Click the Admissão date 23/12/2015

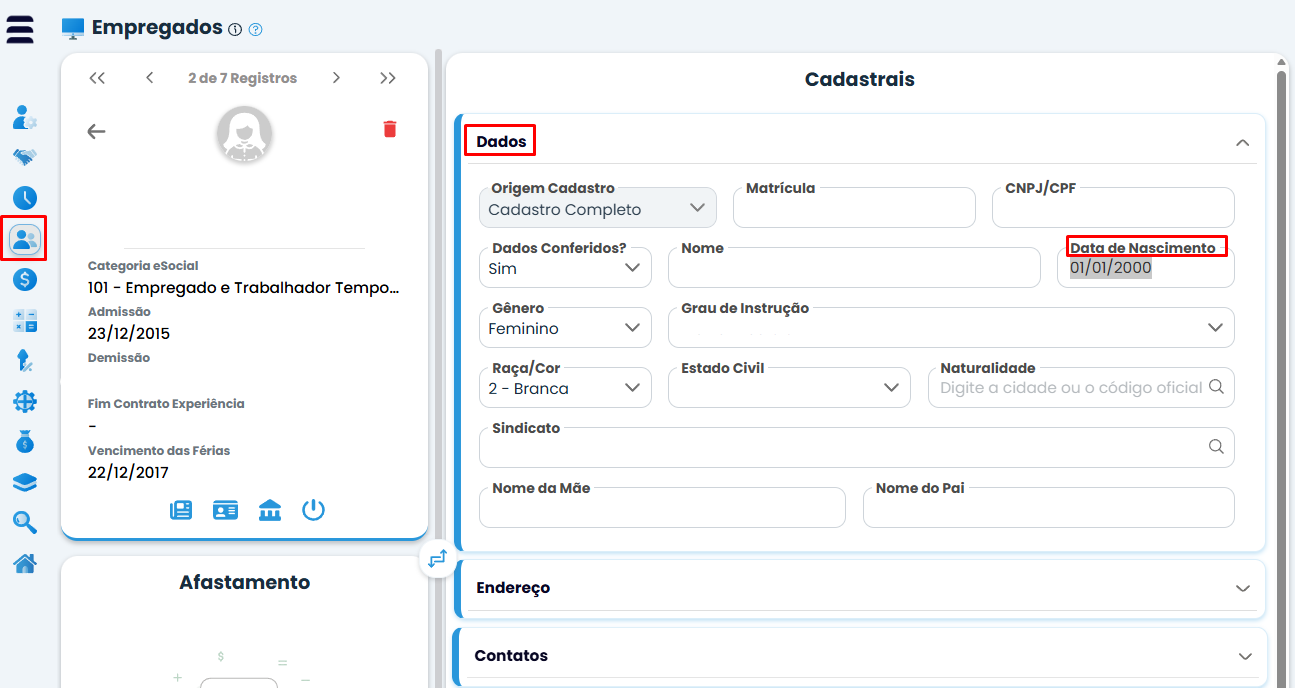[129, 333]
